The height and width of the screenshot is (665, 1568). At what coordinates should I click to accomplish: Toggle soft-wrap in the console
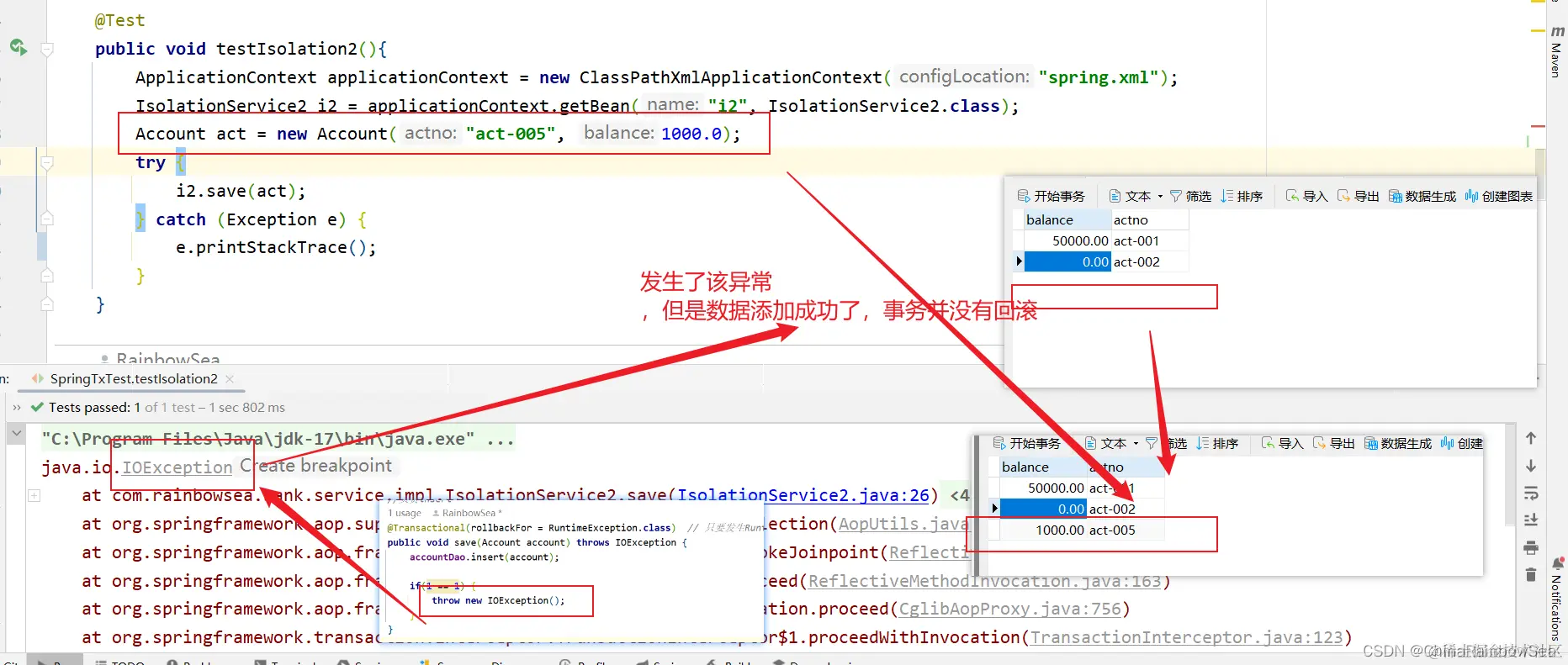tap(1531, 493)
